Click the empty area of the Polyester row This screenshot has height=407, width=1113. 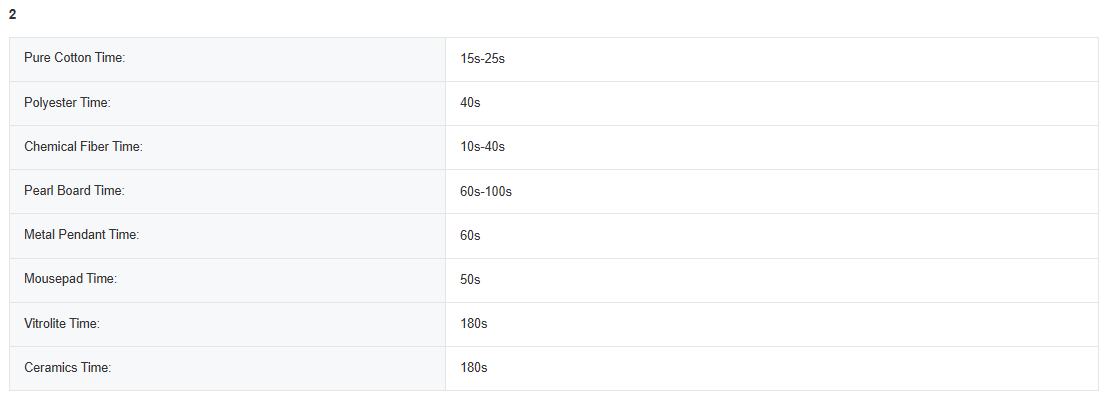coord(780,103)
